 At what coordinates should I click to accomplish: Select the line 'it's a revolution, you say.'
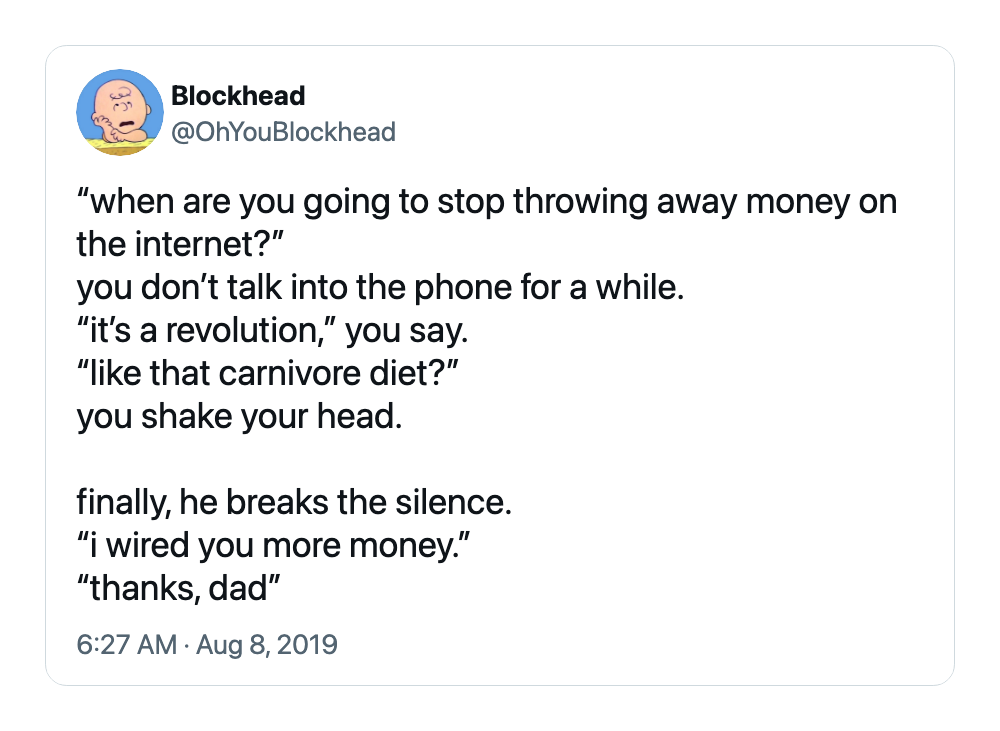272,330
